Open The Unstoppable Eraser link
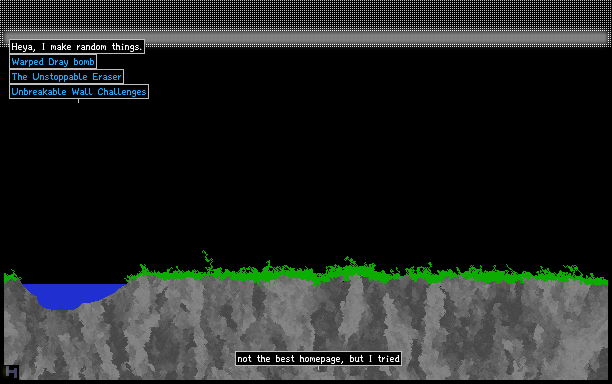The width and height of the screenshot is (612, 384). point(66,76)
